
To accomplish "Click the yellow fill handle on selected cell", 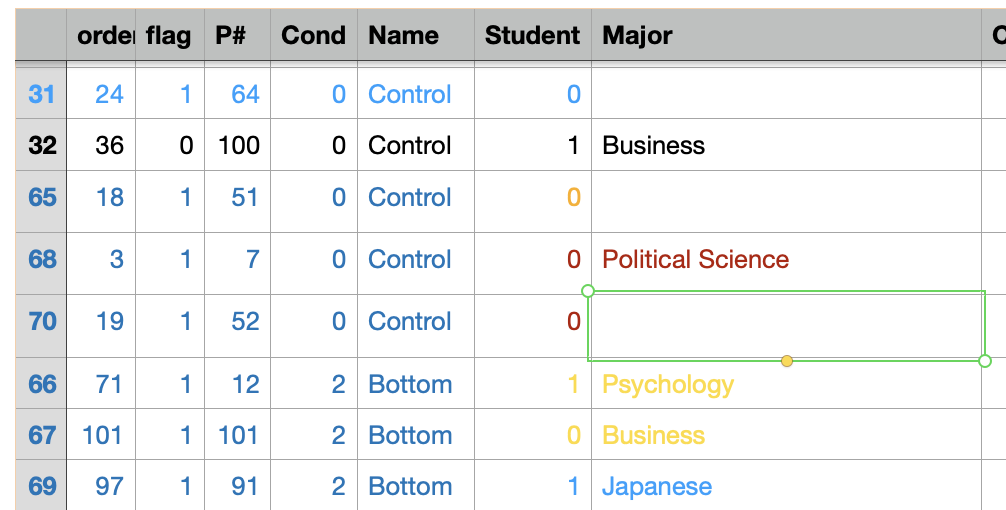I will (787, 361).
